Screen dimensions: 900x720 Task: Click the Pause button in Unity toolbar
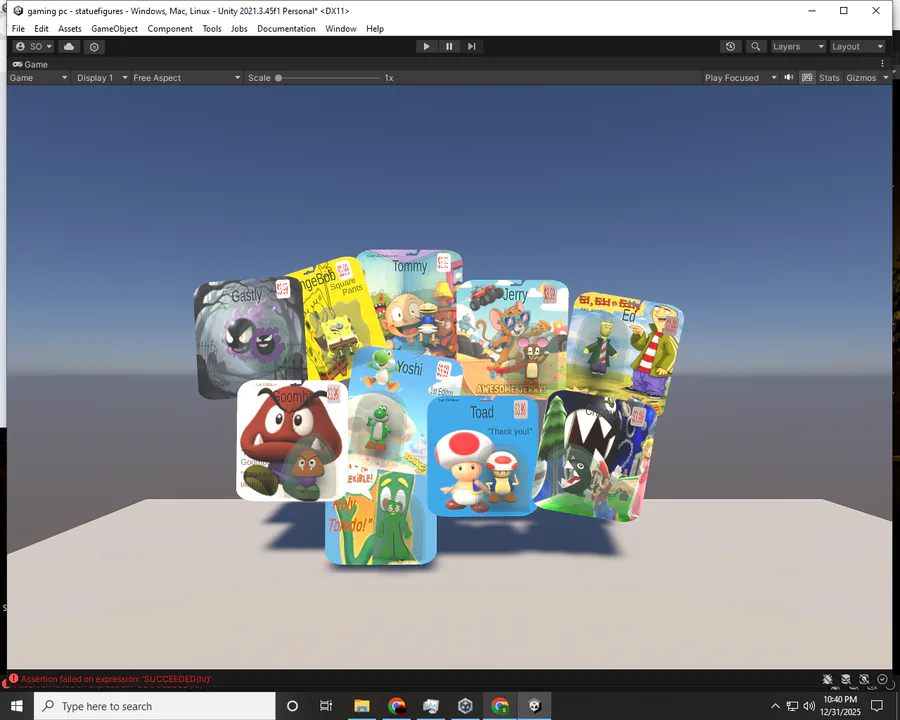click(x=449, y=47)
